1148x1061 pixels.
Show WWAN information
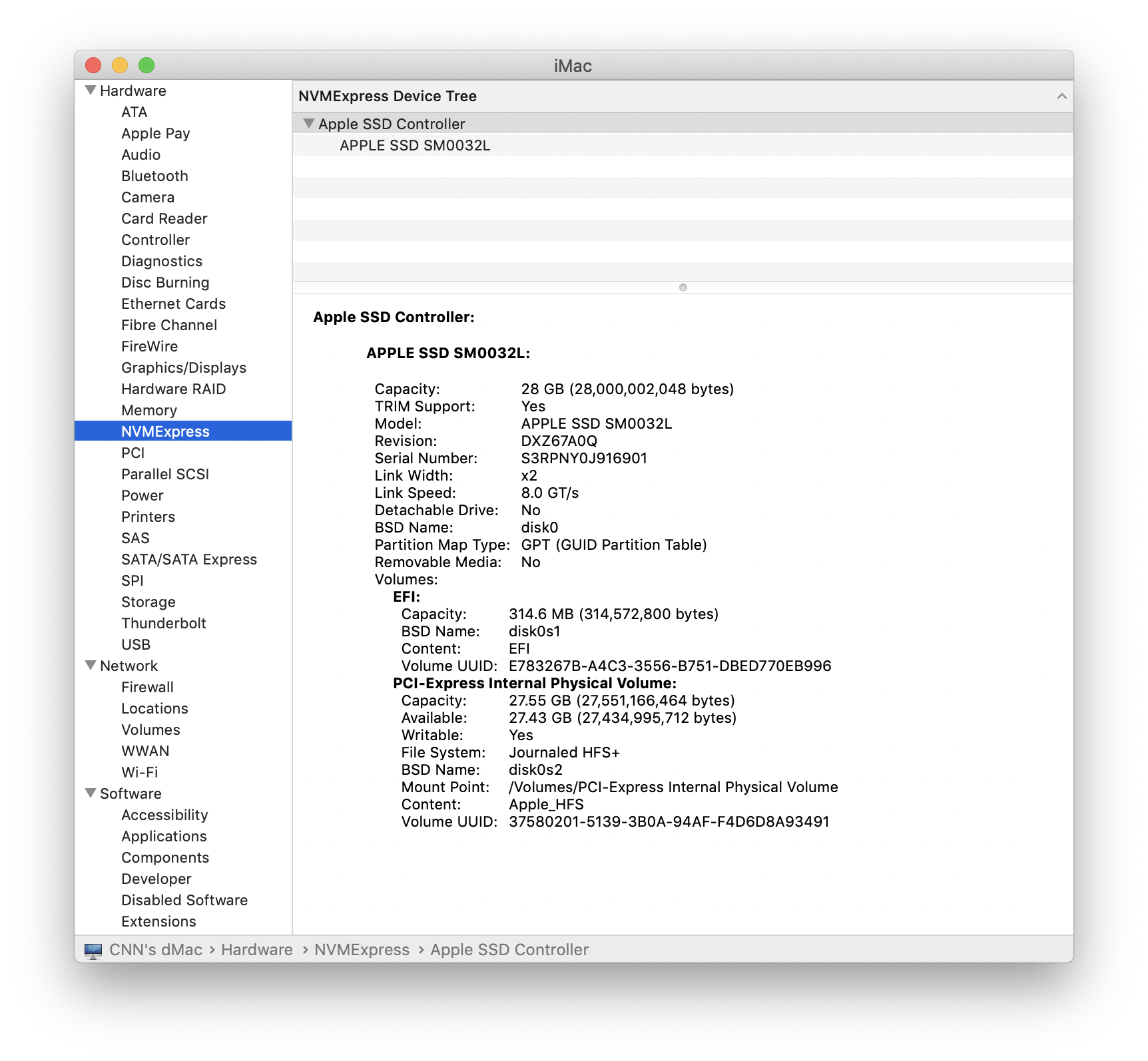[x=145, y=751]
